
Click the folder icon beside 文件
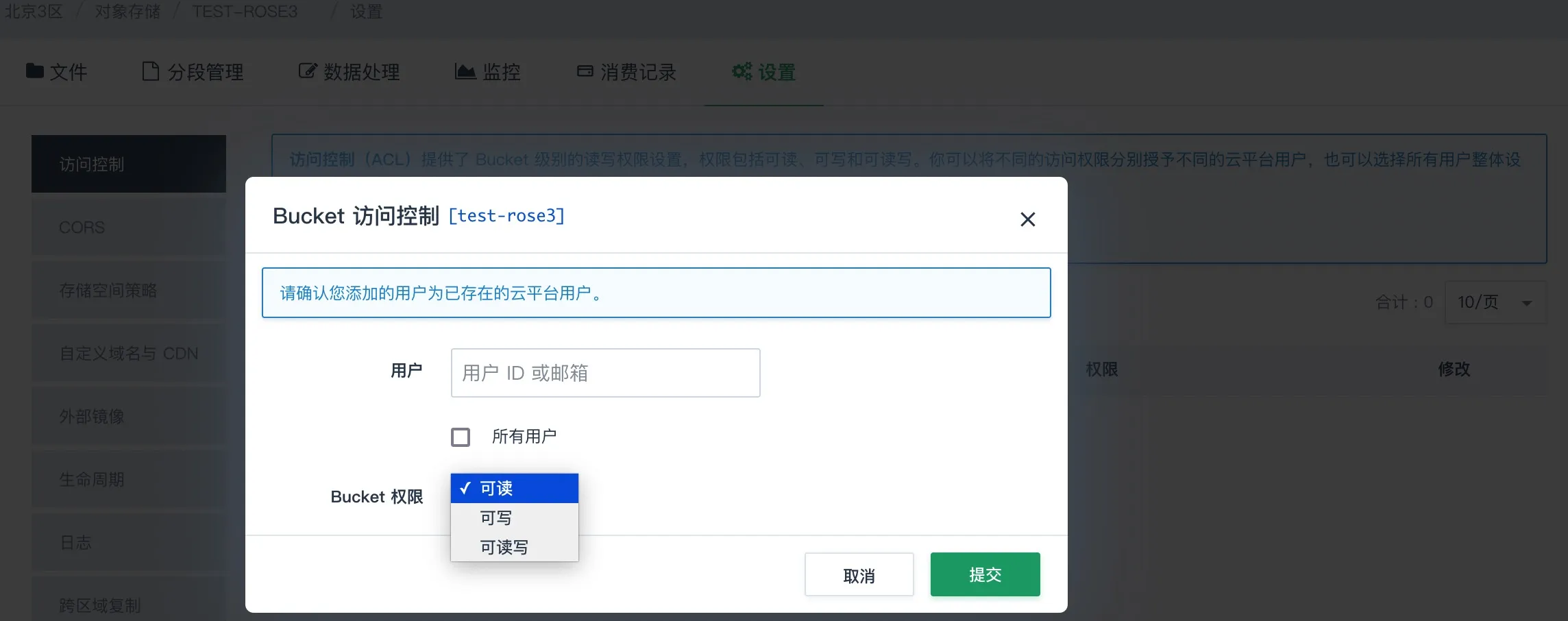click(x=34, y=71)
